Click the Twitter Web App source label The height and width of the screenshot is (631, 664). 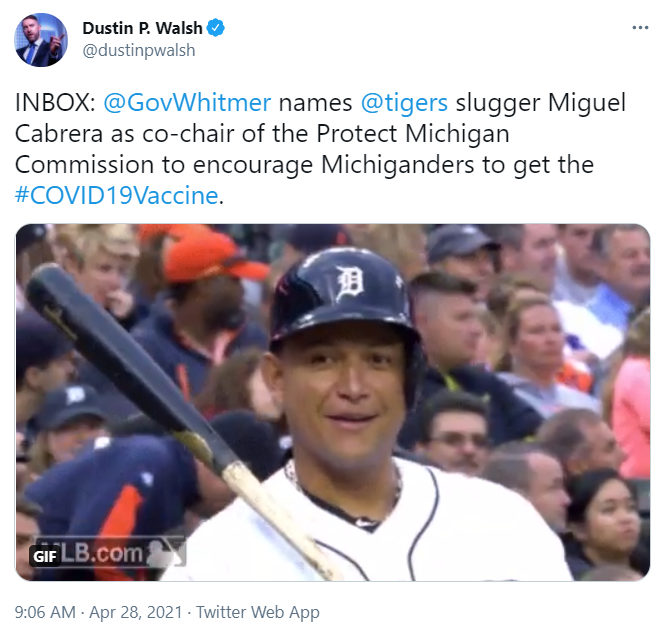click(x=257, y=612)
